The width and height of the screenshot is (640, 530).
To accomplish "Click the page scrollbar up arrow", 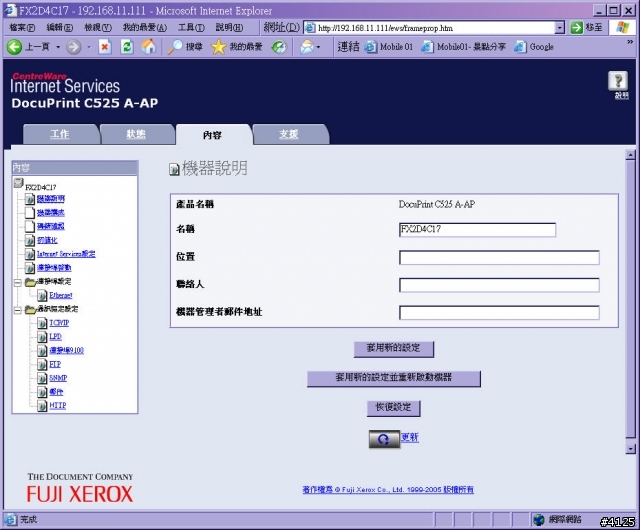I will 630,155.
